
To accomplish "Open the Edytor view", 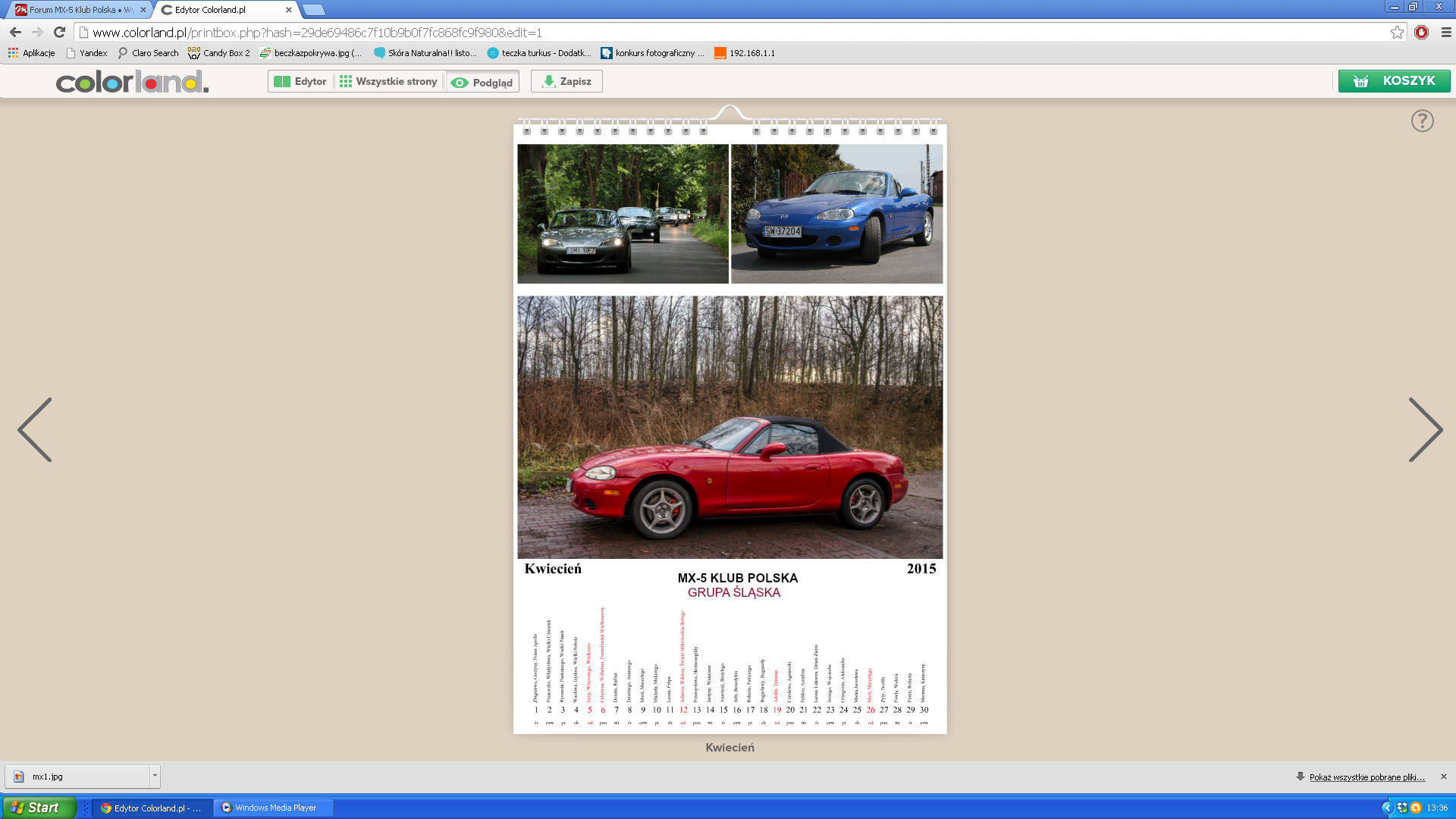I will [300, 82].
